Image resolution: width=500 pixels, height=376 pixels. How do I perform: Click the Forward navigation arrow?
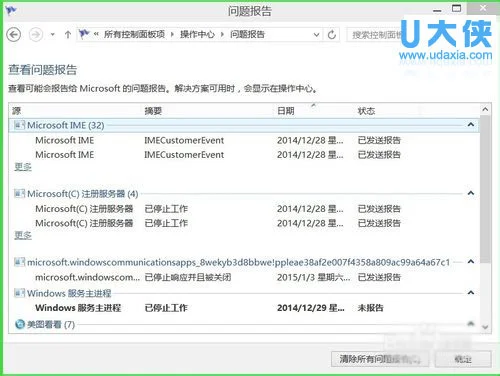coord(36,34)
